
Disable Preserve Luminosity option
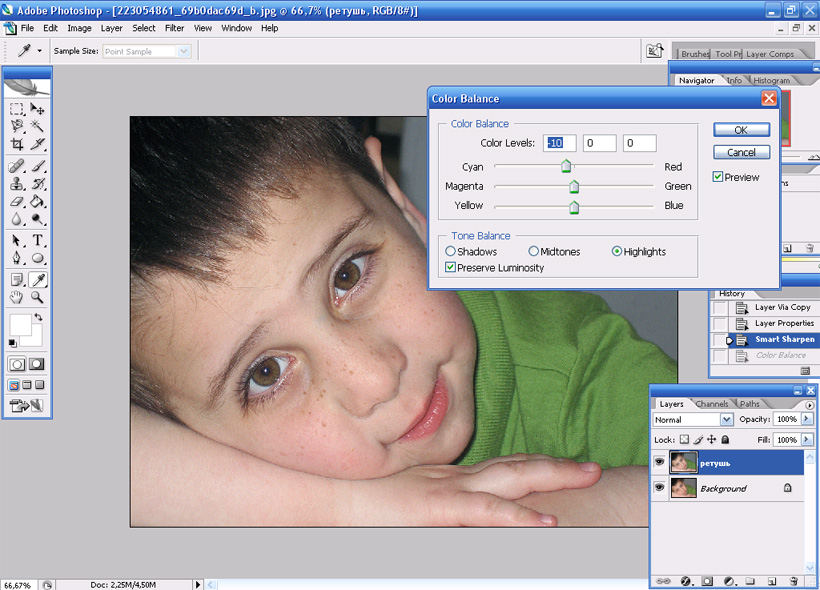pos(450,267)
